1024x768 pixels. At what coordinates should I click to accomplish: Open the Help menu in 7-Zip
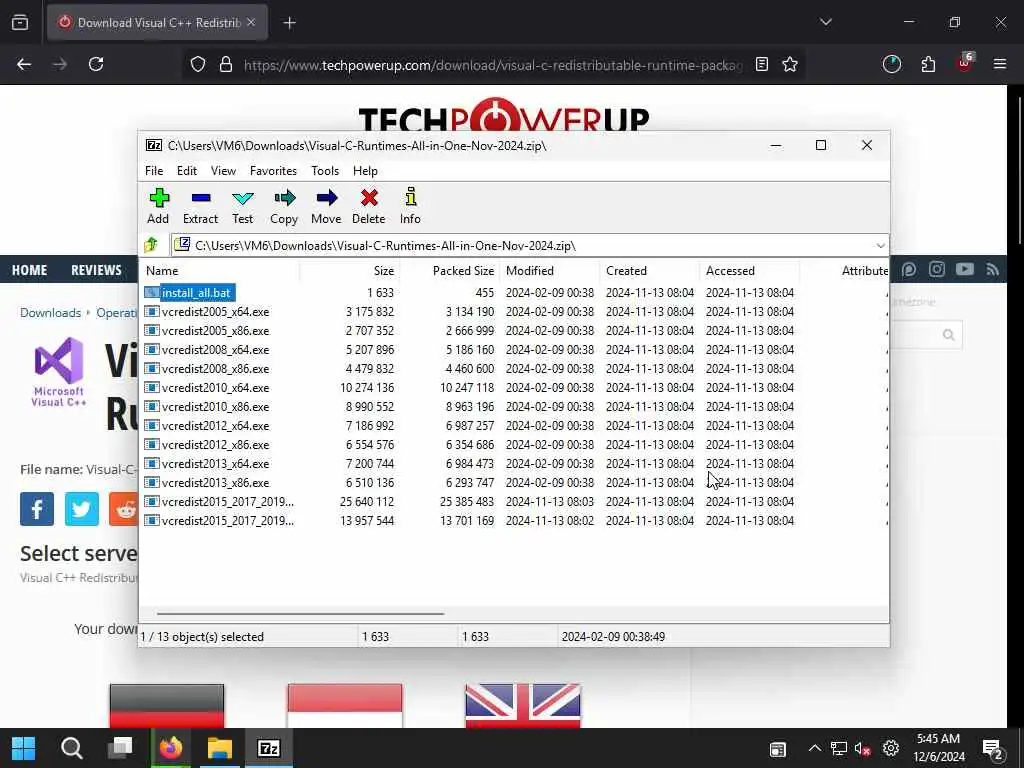coord(365,170)
